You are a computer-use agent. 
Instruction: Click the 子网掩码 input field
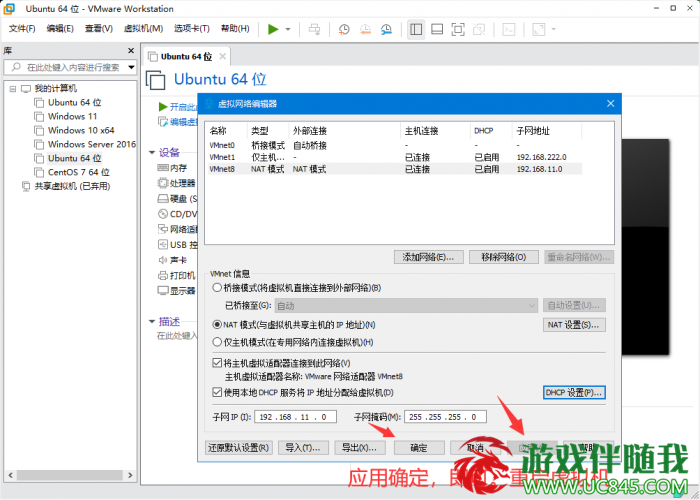[x=445, y=417]
